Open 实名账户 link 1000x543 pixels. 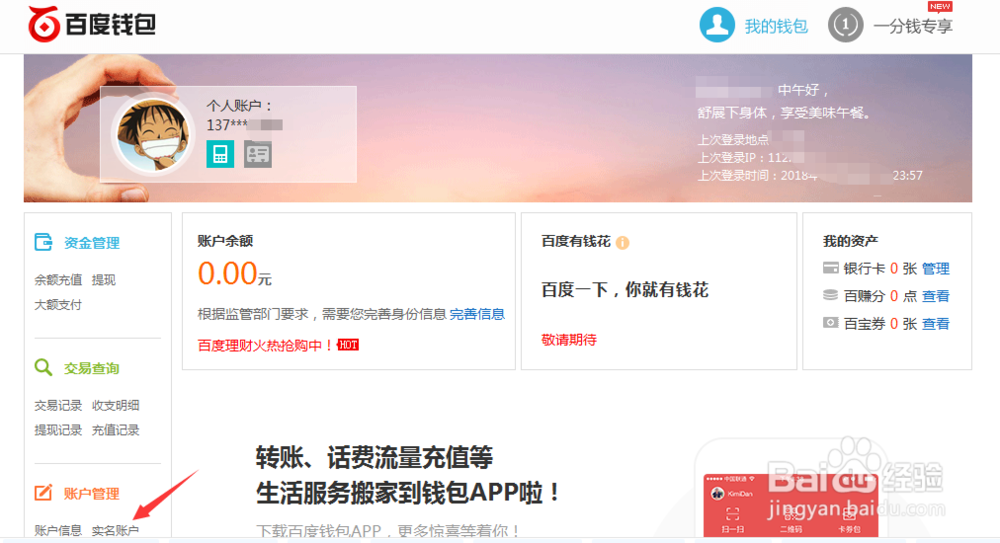point(115,530)
